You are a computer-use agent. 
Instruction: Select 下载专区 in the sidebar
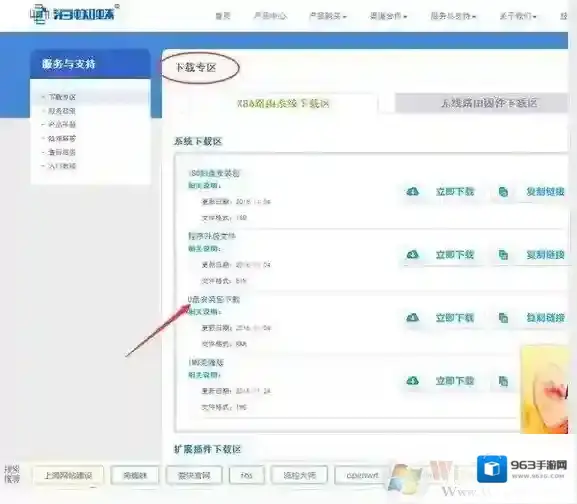[62, 97]
